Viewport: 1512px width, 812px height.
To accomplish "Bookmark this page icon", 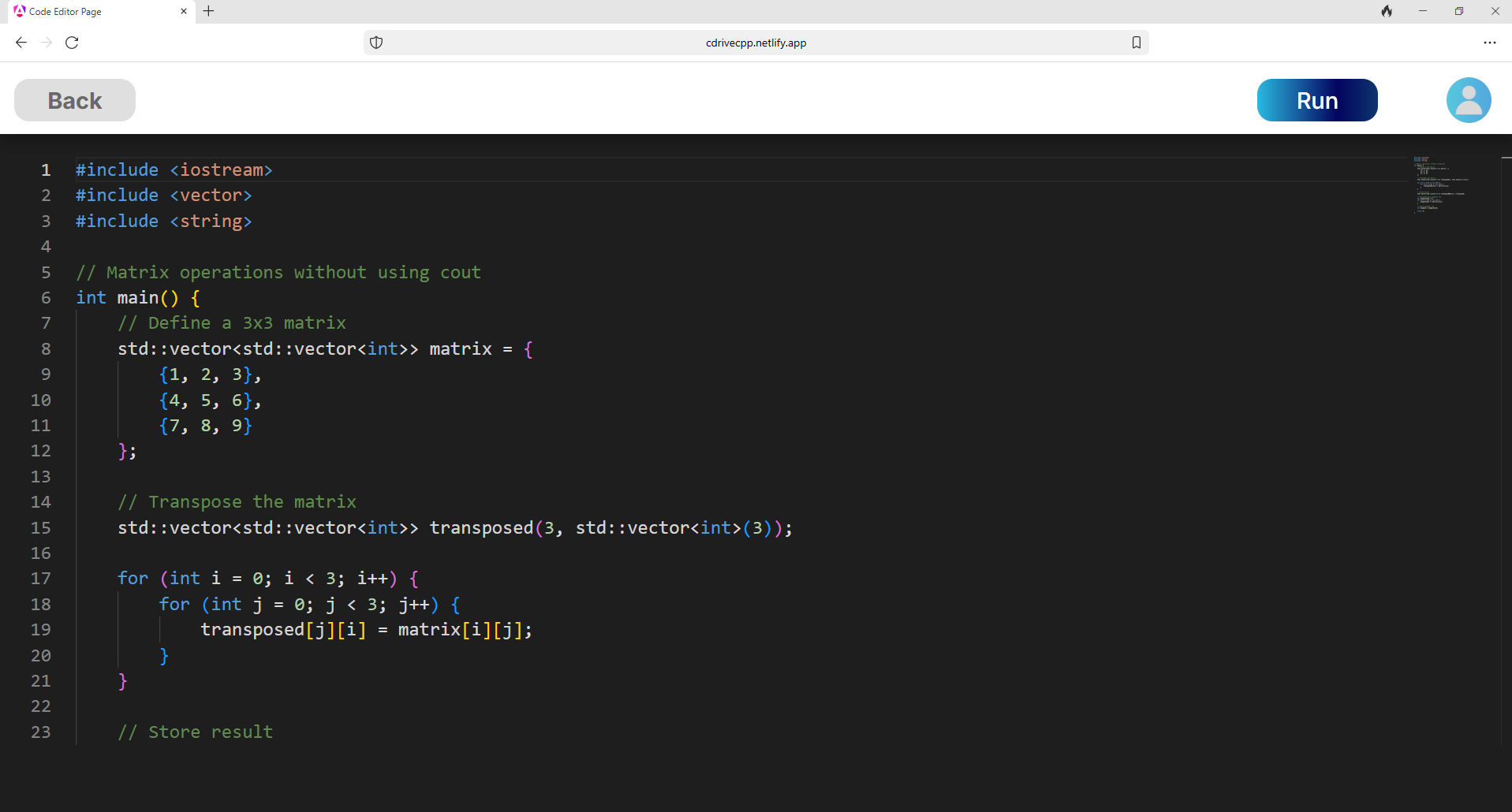I will click(x=1137, y=43).
